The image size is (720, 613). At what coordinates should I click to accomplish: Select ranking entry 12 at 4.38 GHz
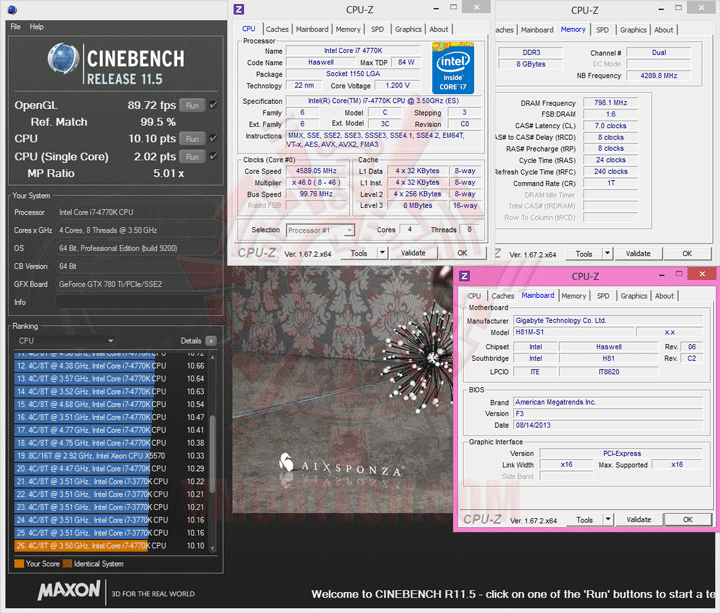point(110,366)
